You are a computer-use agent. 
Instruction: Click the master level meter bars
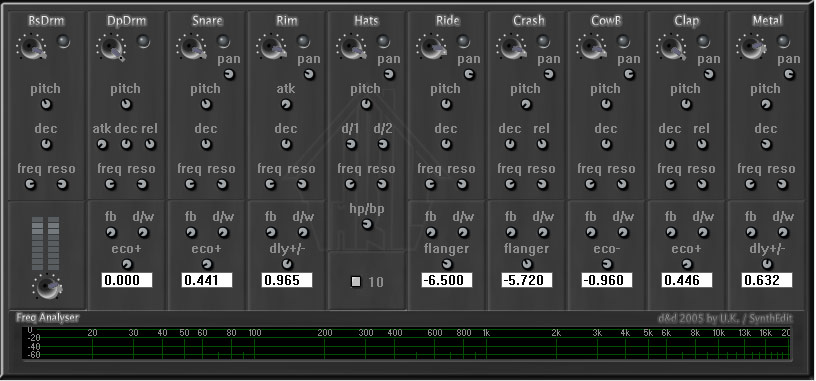(46, 243)
